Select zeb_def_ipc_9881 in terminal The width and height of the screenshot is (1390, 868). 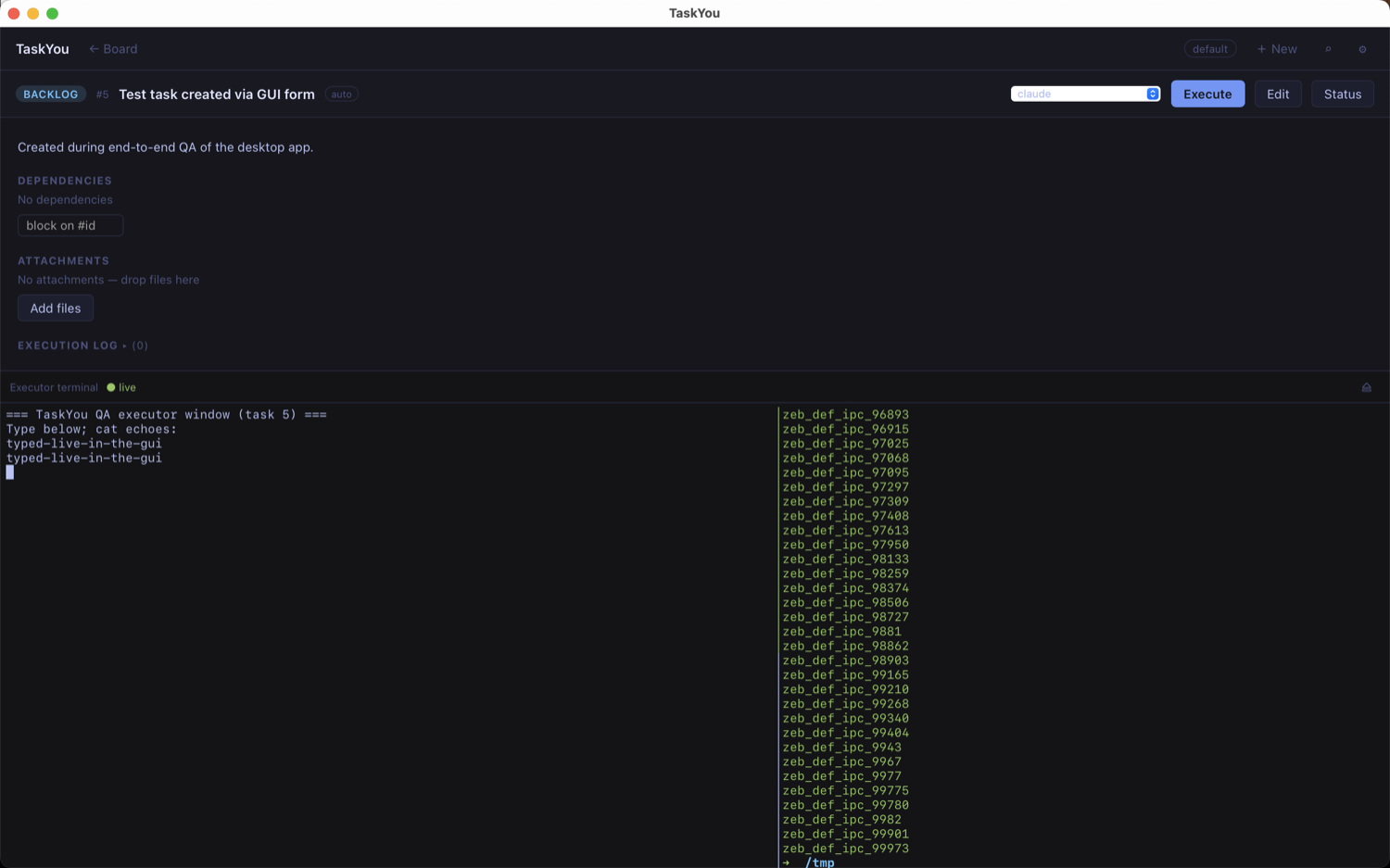coord(841,632)
